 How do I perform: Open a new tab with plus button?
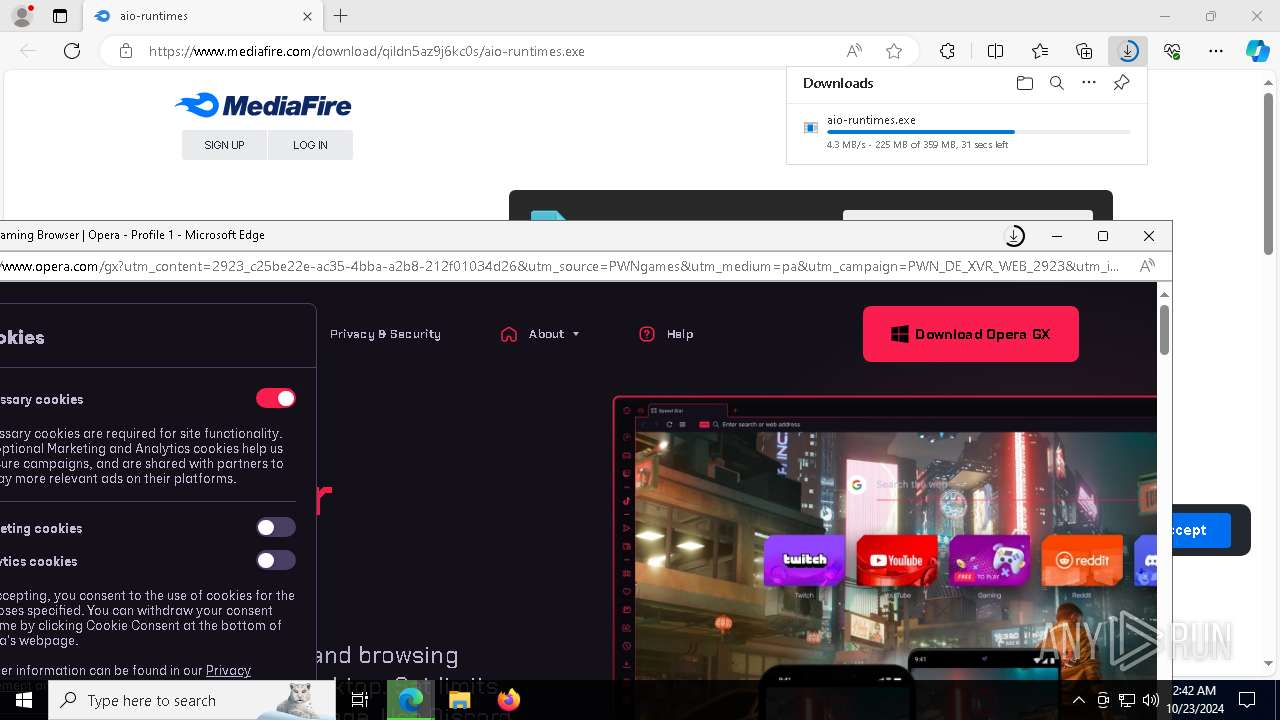tap(340, 16)
